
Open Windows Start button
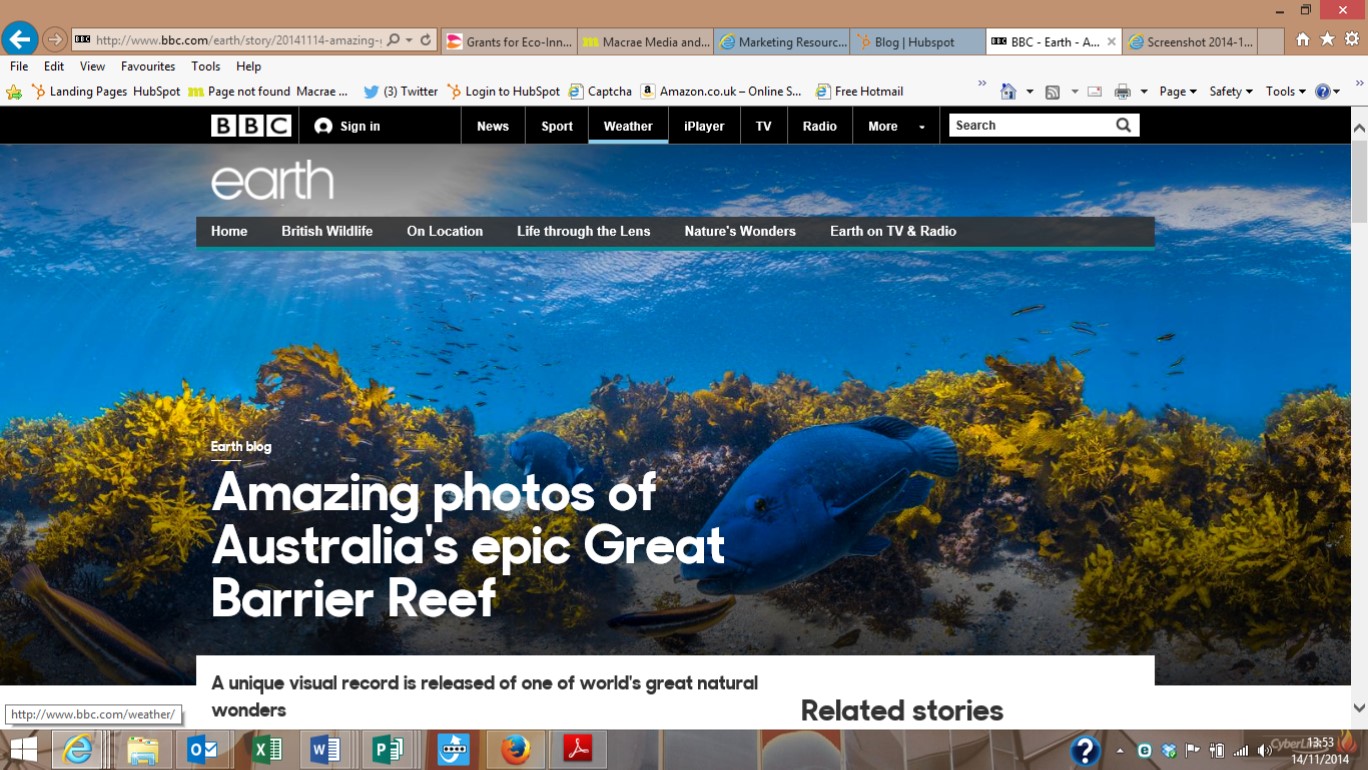(23, 749)
